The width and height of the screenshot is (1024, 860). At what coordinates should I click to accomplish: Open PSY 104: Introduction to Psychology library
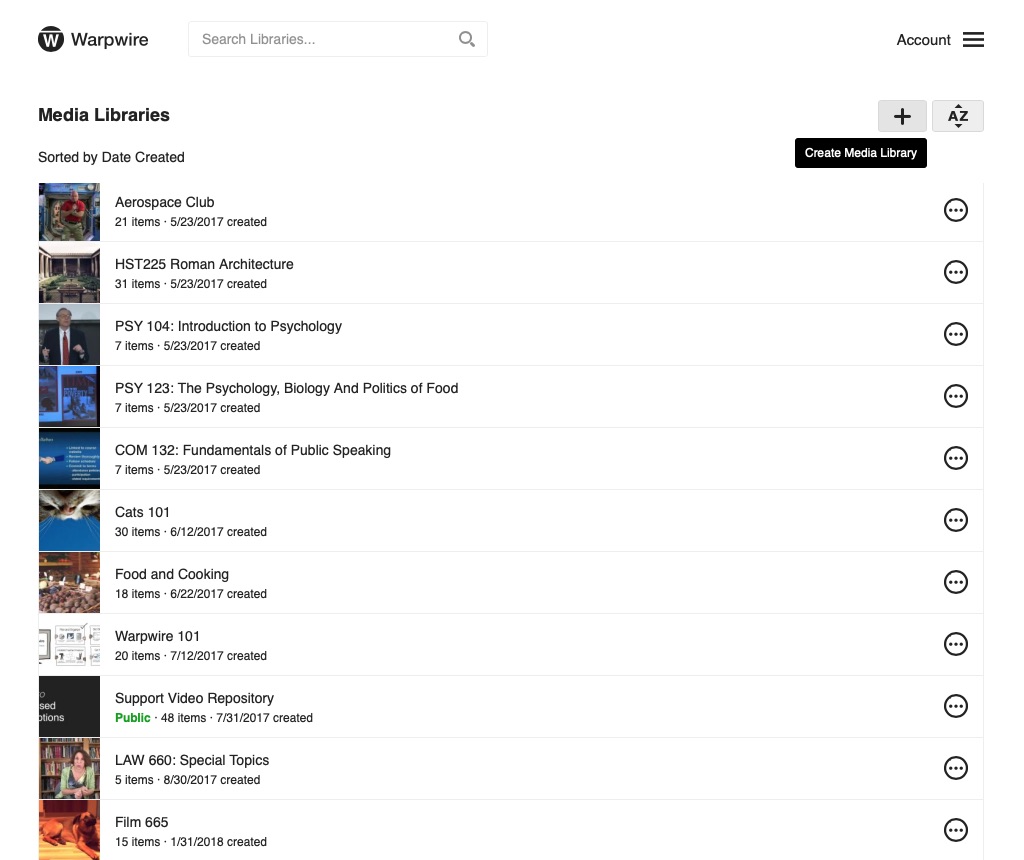(x=228, y=326)
